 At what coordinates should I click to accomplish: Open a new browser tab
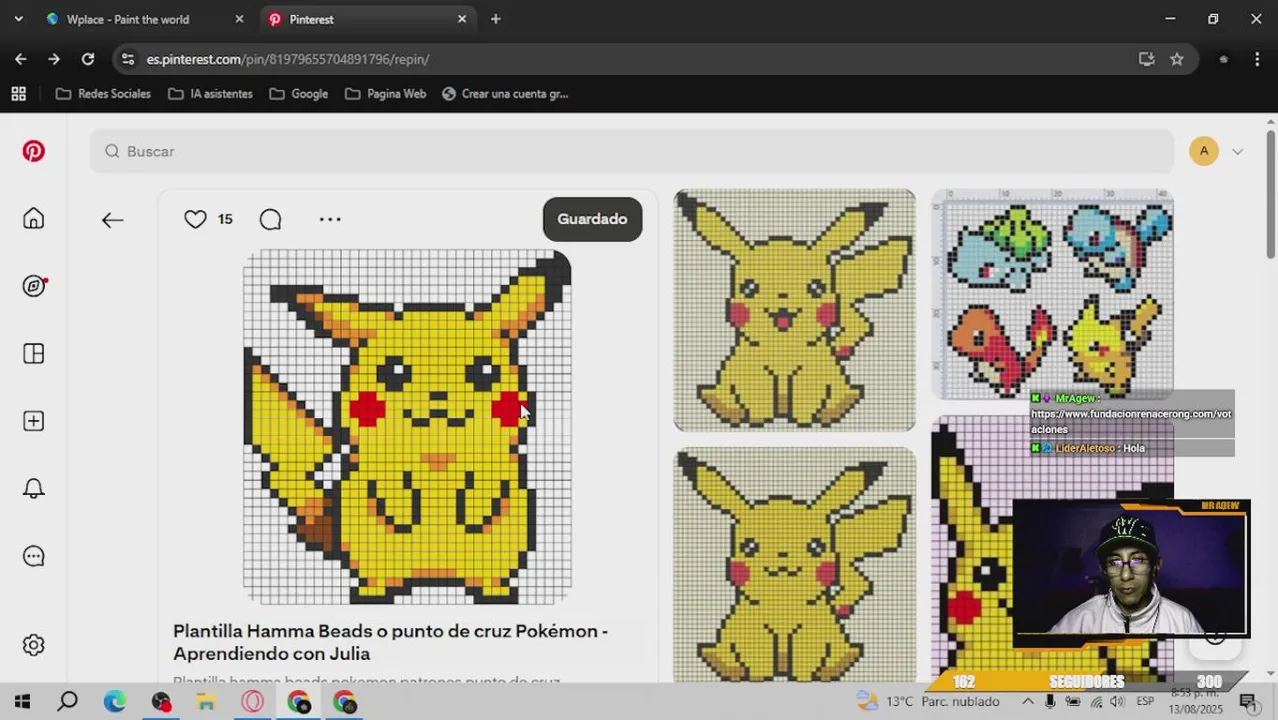click(x=495, y=19)
